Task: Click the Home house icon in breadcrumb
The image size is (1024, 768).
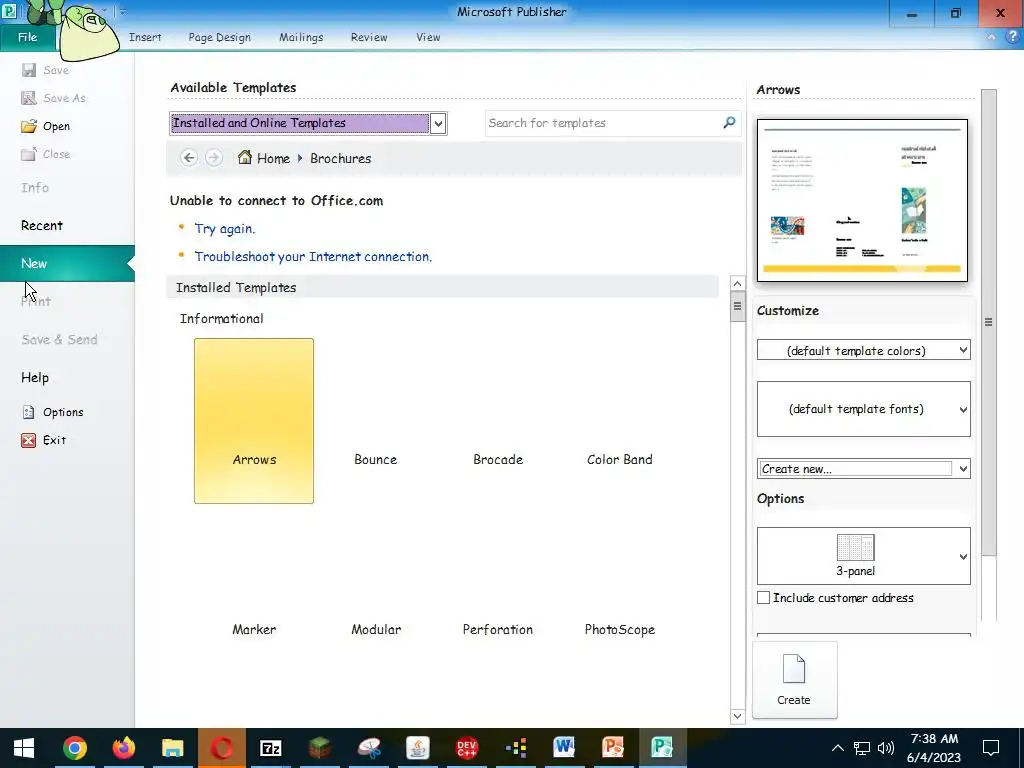Action: pos(244,157)
